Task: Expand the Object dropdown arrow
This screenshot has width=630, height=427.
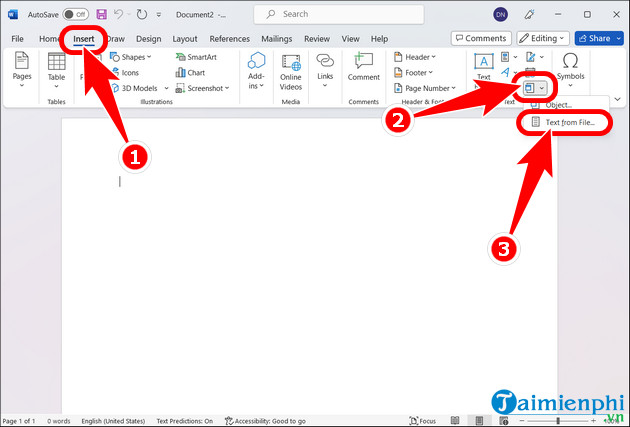Action: pyautogui.click(x=542, y=88)
